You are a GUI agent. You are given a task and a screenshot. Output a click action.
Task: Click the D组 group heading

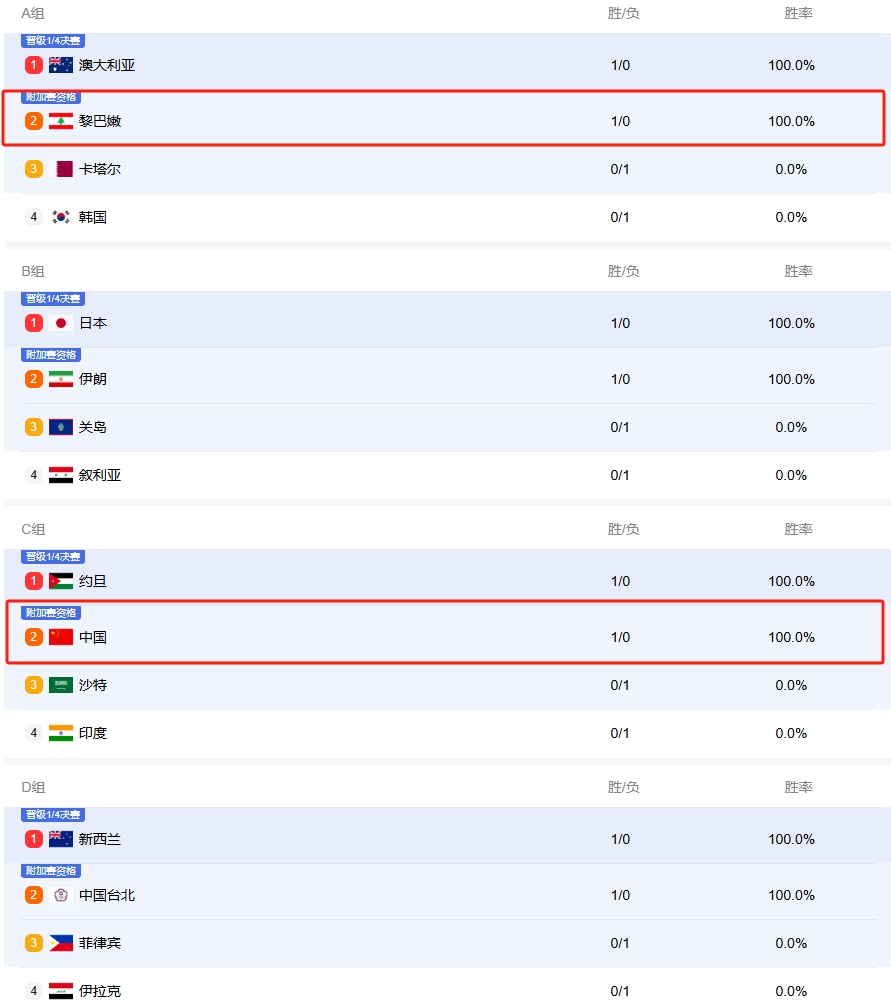[33, 787]
